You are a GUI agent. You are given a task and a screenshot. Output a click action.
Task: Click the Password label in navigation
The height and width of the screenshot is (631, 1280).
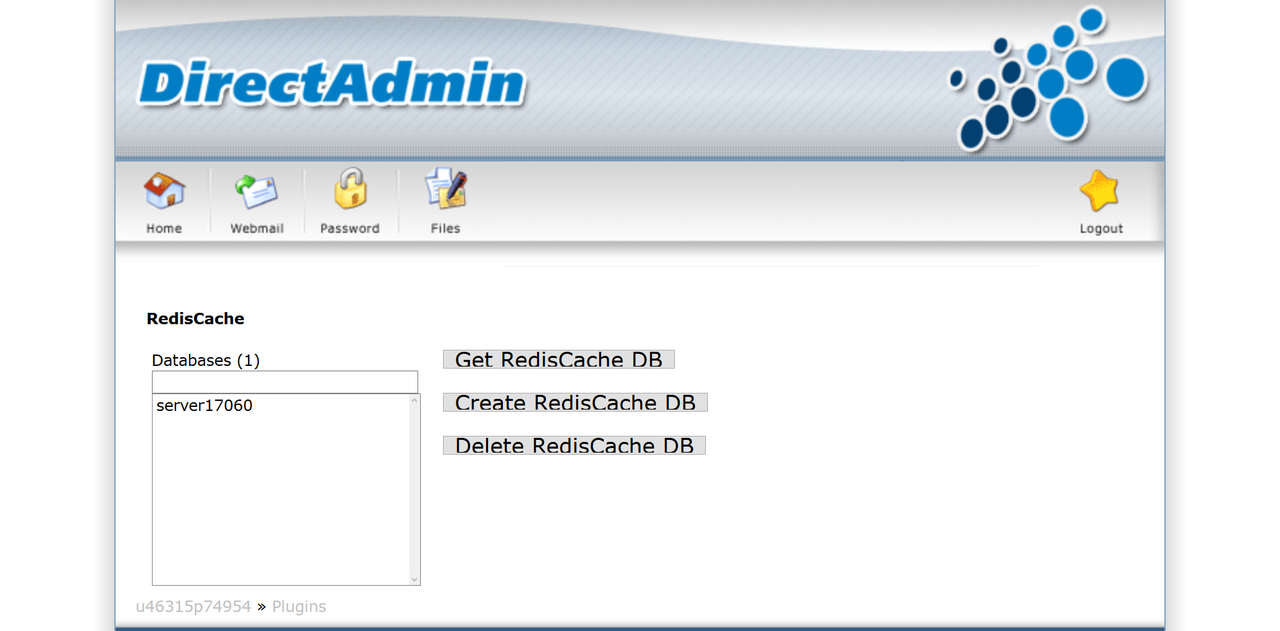pos(350,229)
